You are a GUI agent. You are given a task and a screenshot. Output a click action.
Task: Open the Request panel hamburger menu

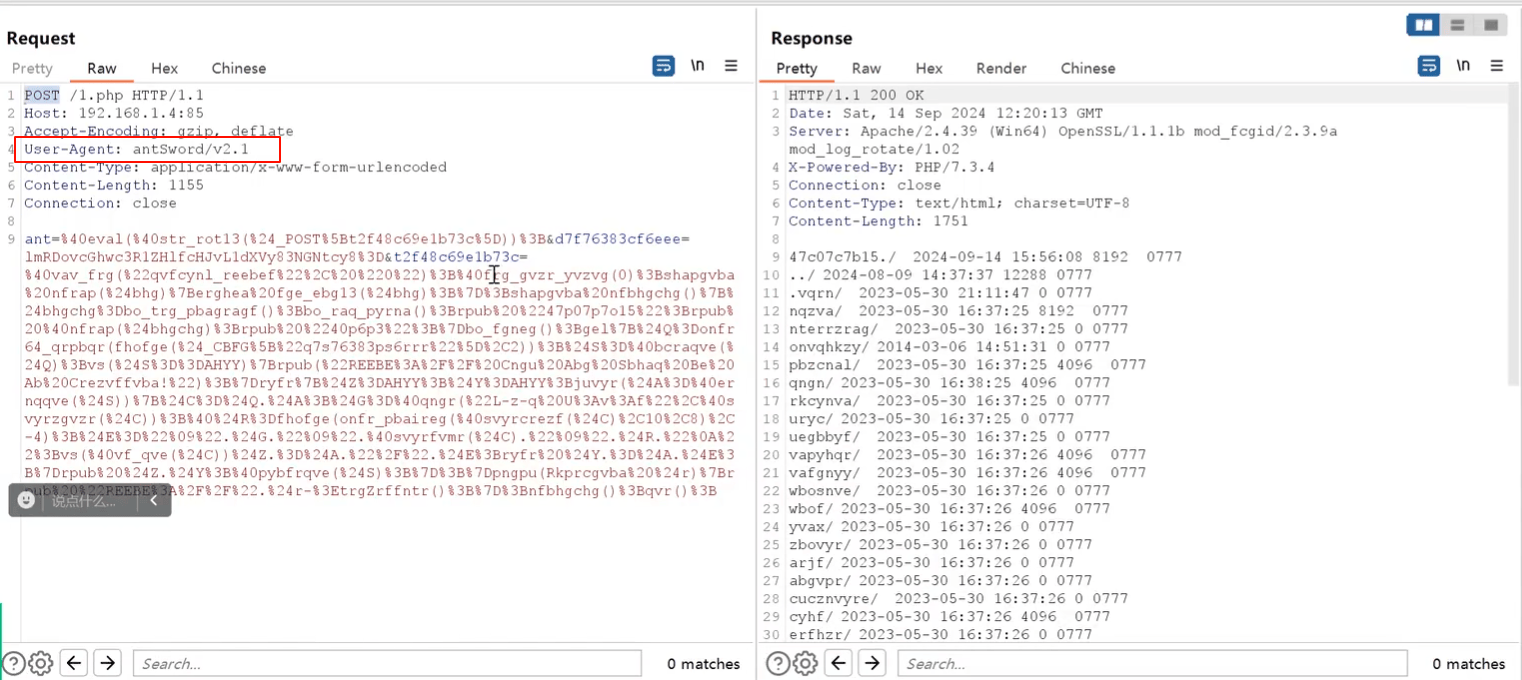click(731, 66)
